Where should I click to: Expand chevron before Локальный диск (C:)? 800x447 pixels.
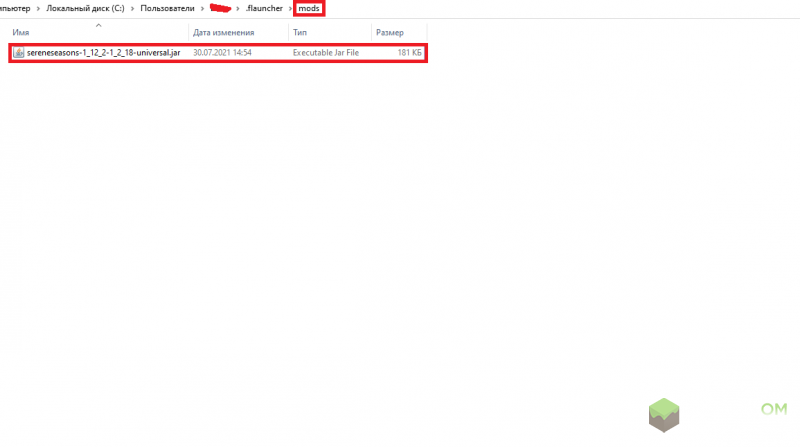pos(38,8)
